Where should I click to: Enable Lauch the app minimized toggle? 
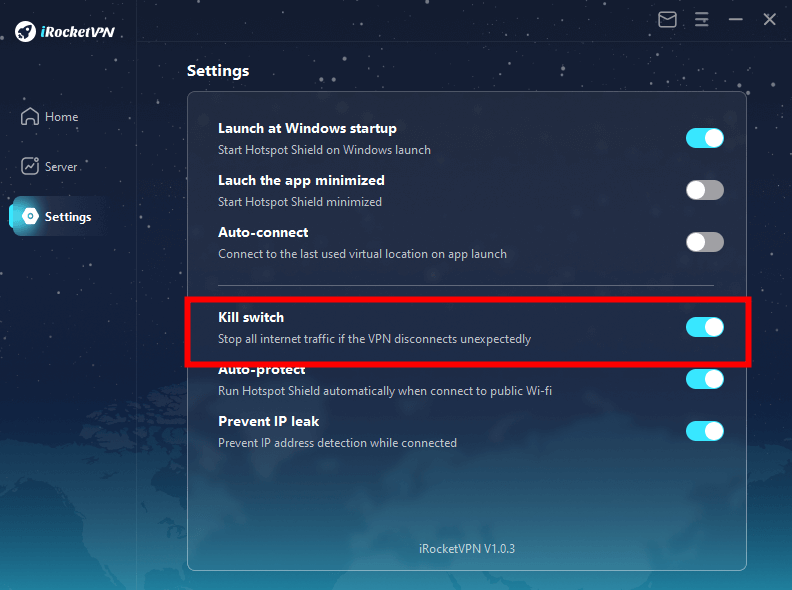point(705,190)
